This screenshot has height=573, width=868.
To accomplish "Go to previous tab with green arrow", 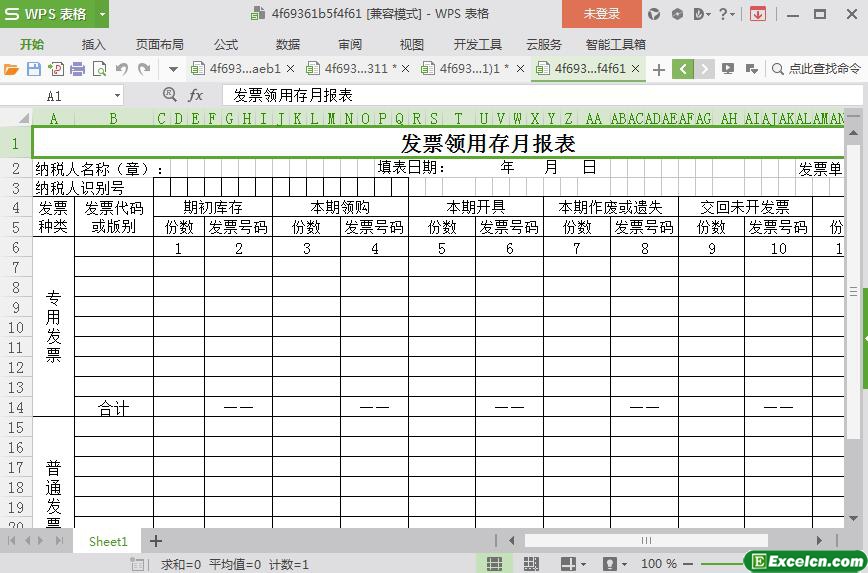I will click(683, 69).
